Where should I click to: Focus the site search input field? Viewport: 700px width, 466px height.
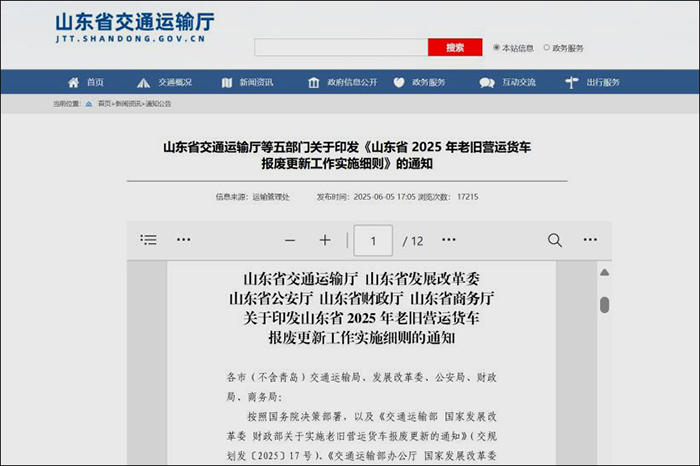(341, 47)
